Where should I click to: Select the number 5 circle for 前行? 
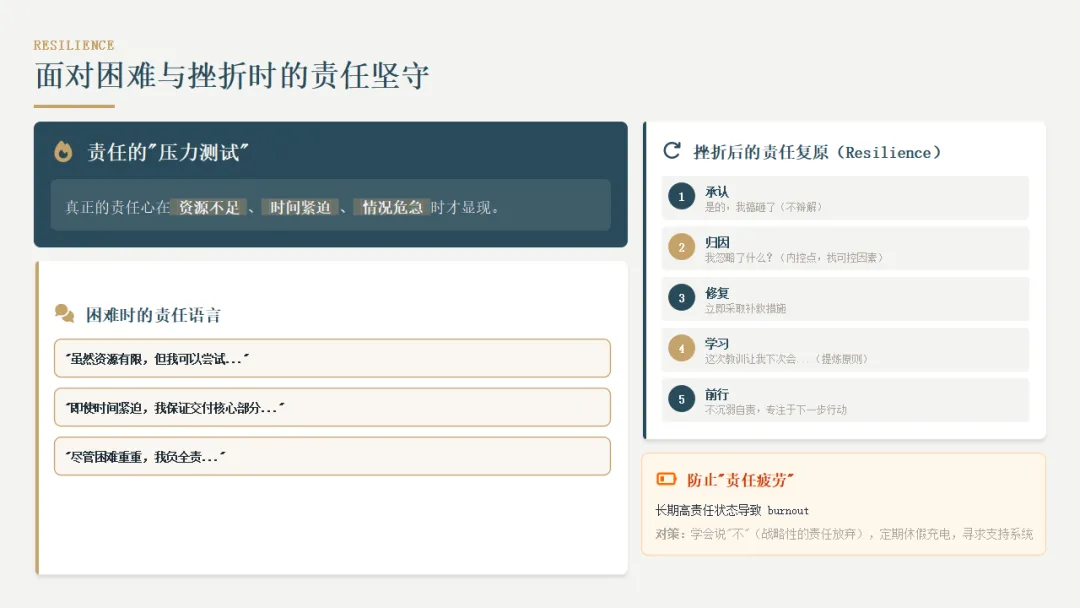tap(681, 399)
